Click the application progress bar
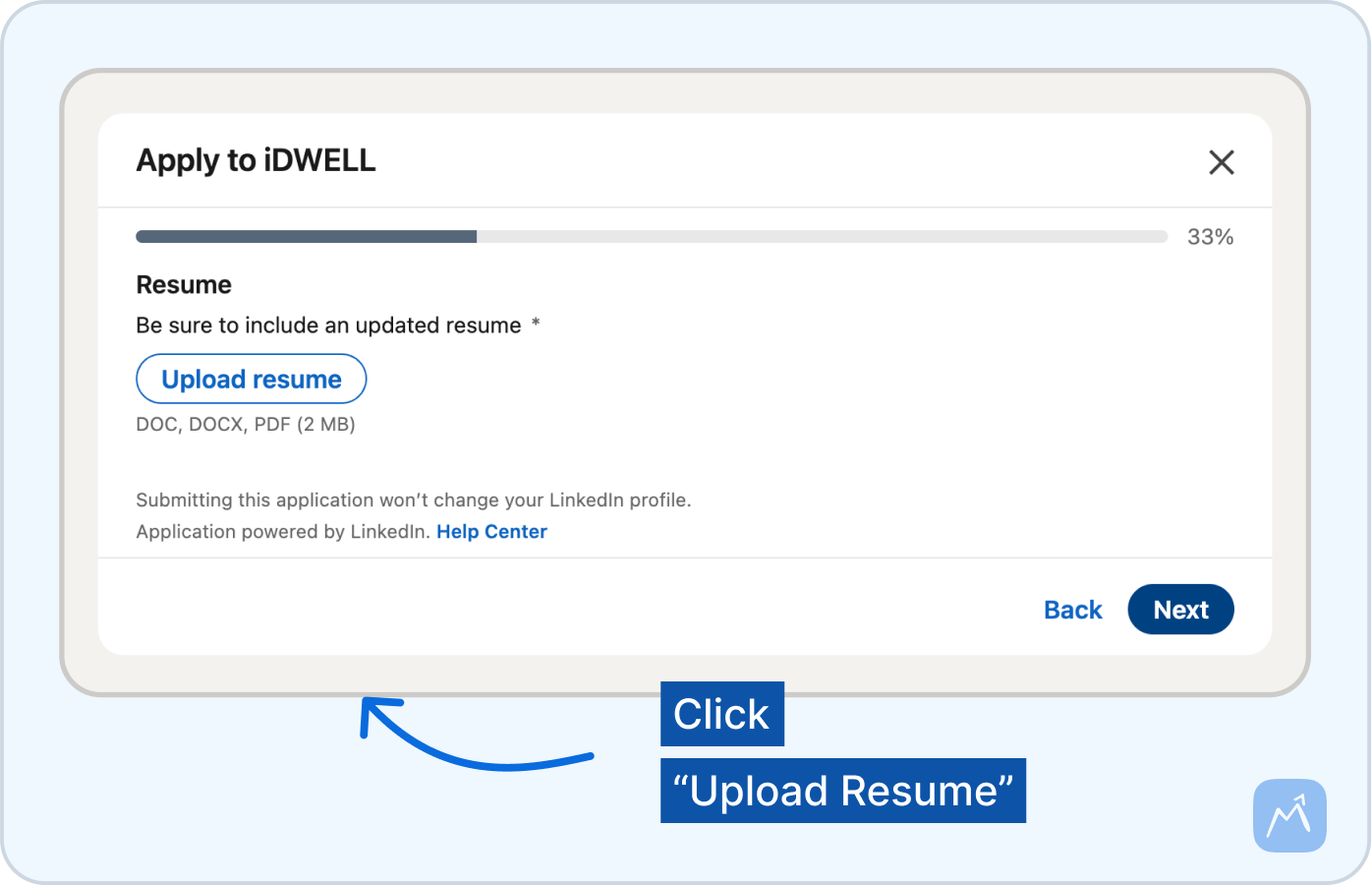 tap(652, 236)
